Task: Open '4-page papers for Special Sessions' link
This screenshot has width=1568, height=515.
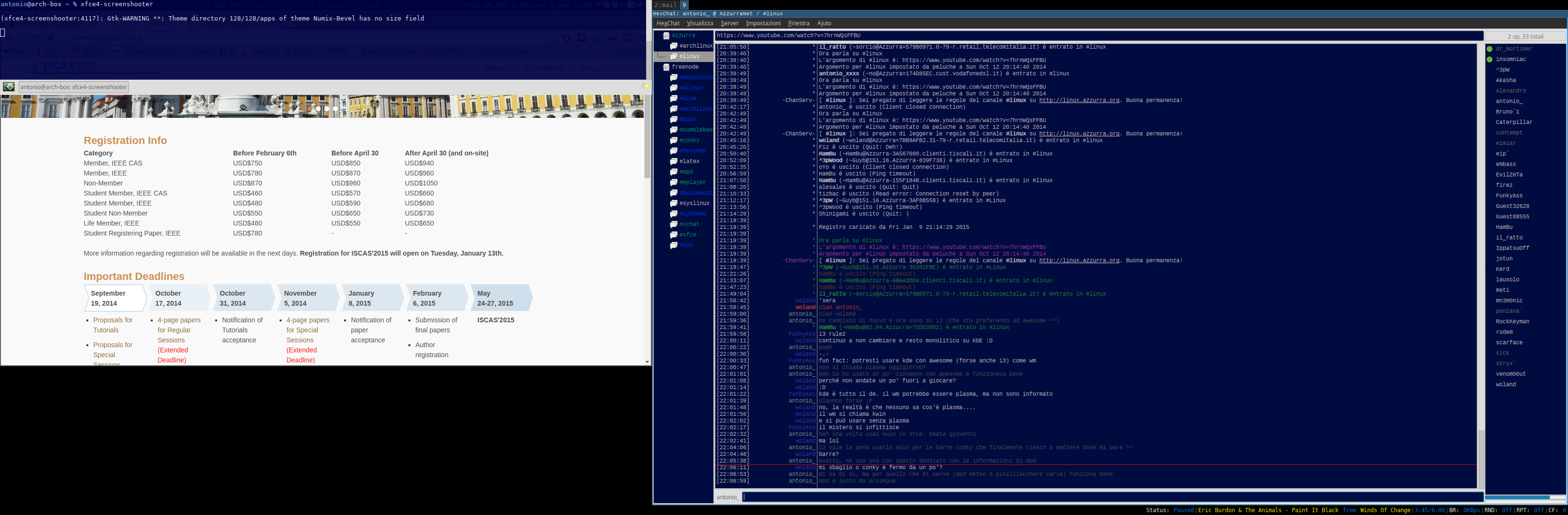Action: point(307,330)
